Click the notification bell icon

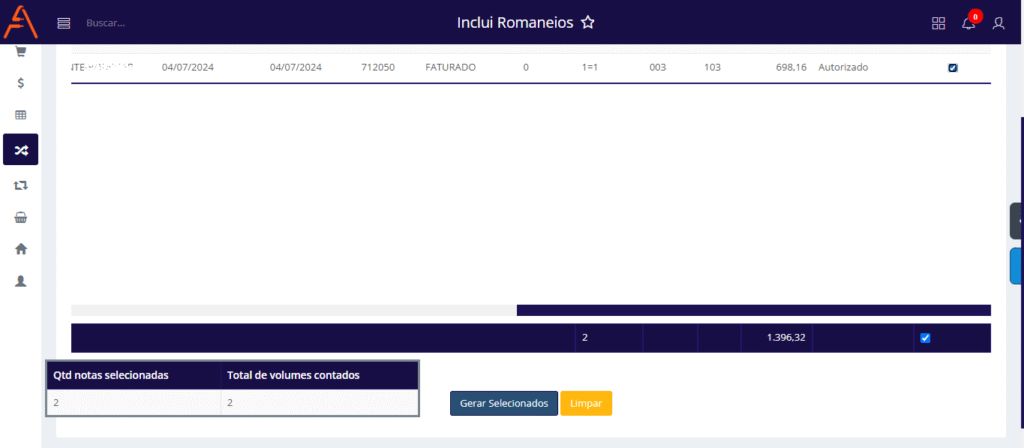tap(968, 23)
